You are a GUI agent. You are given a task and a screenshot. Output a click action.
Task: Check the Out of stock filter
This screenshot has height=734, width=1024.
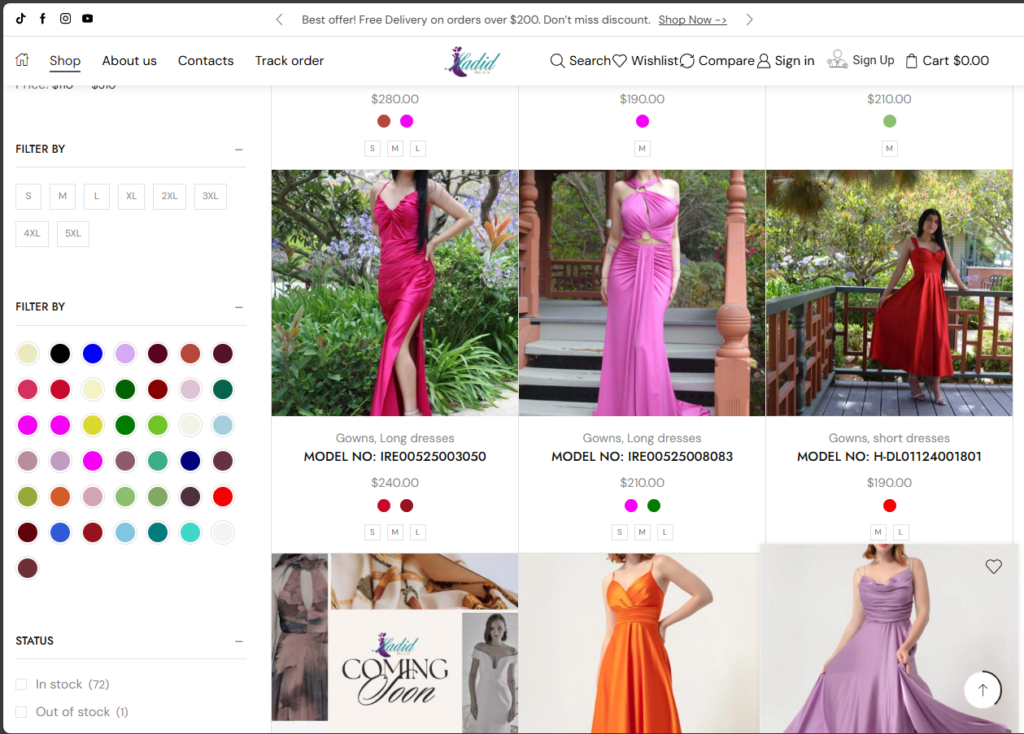21,712
